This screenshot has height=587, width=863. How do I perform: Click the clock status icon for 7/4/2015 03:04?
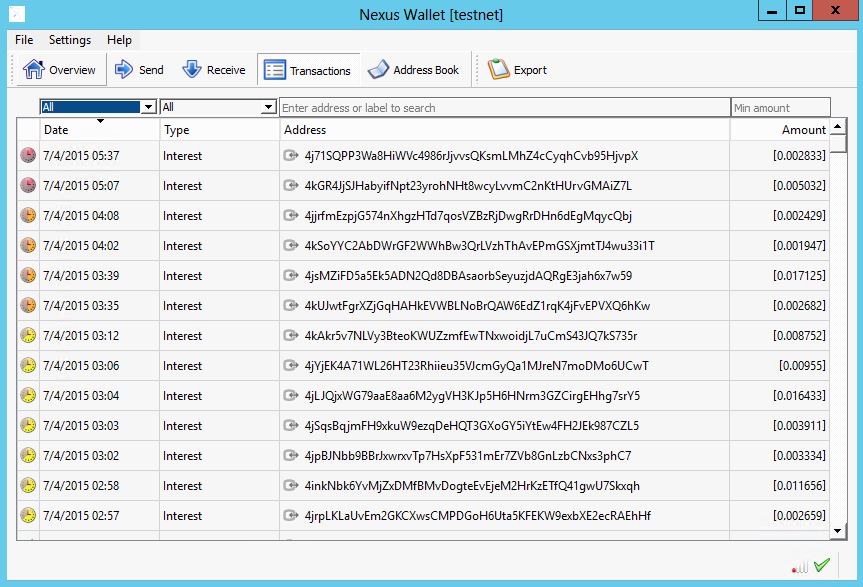point(28,395)
